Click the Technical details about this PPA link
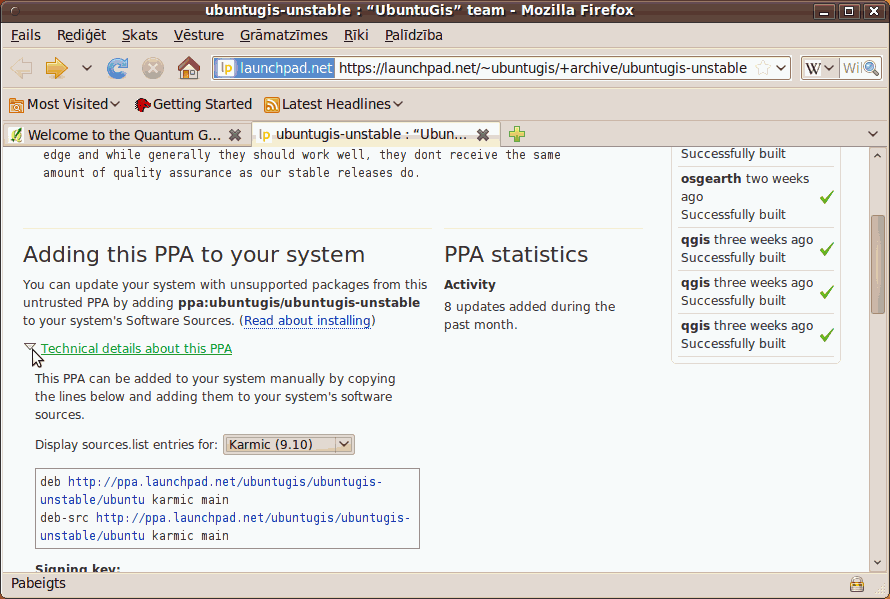The image size is (890, 599). (136, 349)
